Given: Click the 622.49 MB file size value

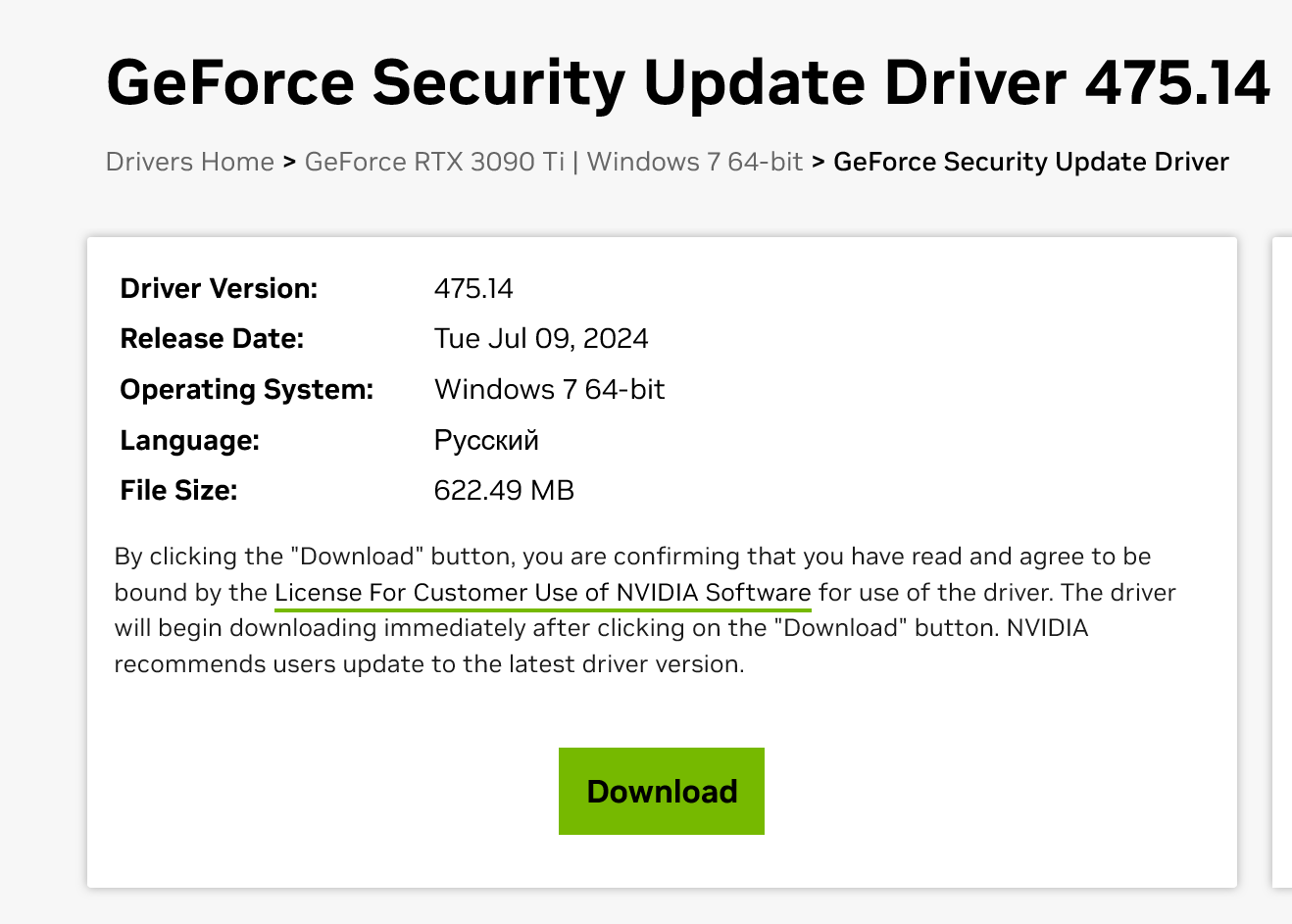Looking at the screenshot, I should coord(504,490).
